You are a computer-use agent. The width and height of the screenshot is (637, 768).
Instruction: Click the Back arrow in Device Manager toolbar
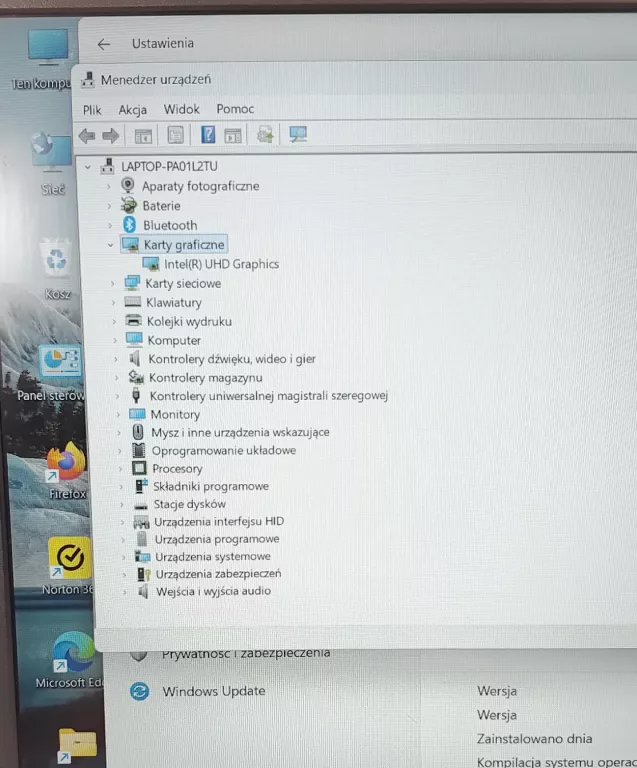tap(87, 135)
